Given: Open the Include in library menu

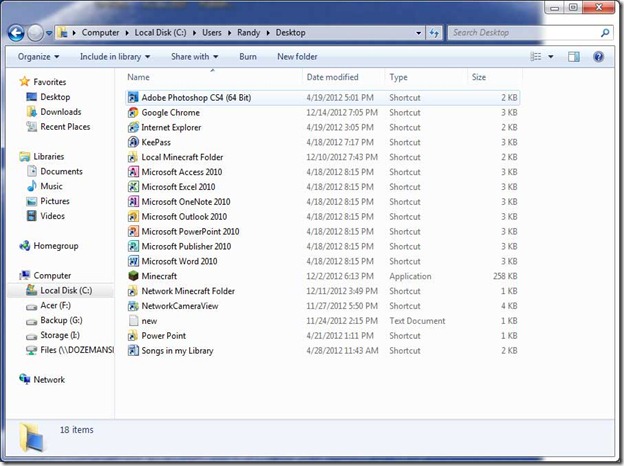Looking at the screenshot, I should [x=115, y=57].
